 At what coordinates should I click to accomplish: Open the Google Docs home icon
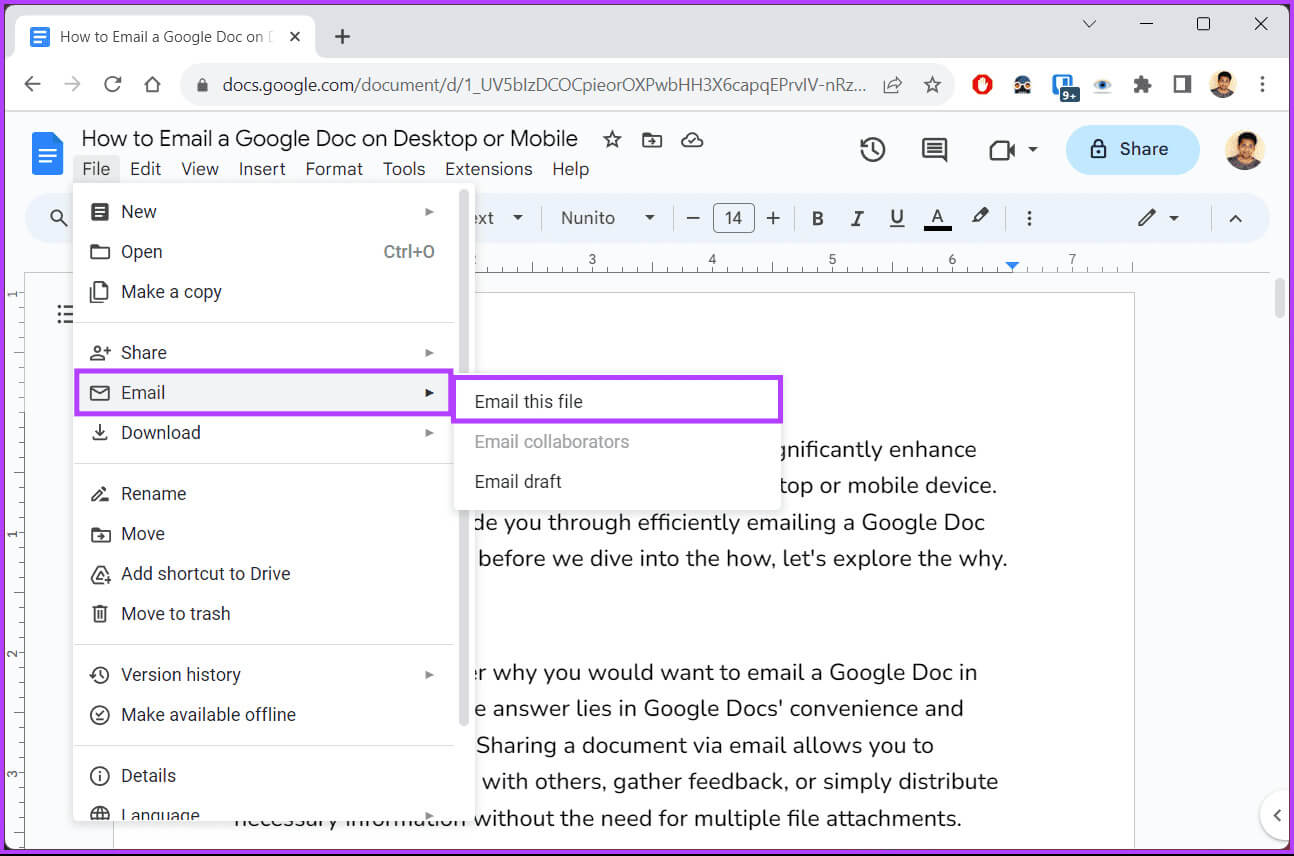click(47, 153)
